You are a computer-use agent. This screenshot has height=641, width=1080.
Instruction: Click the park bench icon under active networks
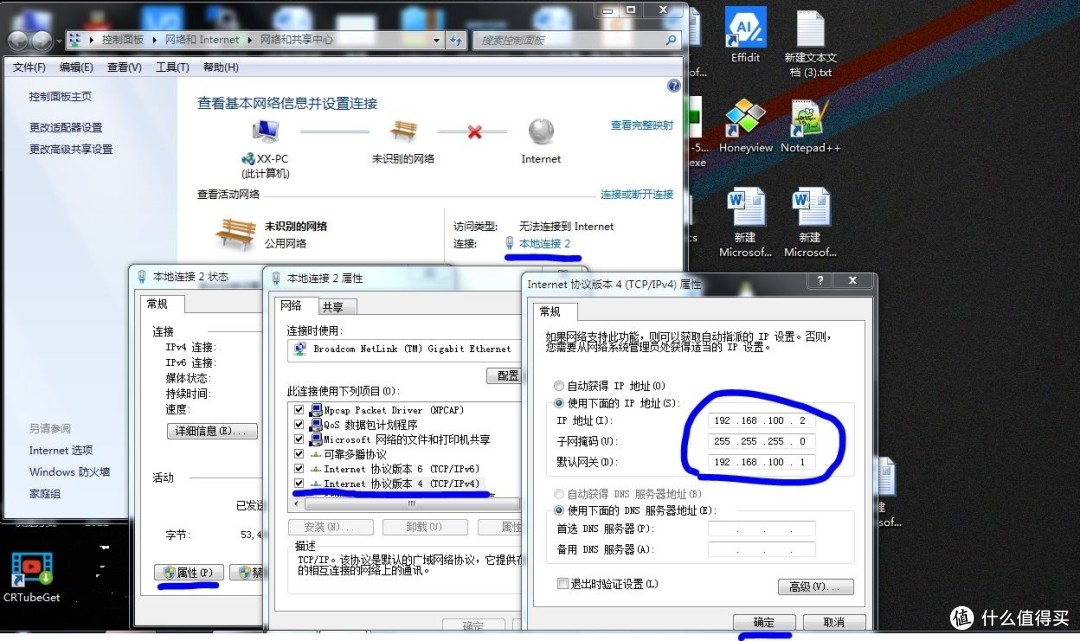[236, 234]
